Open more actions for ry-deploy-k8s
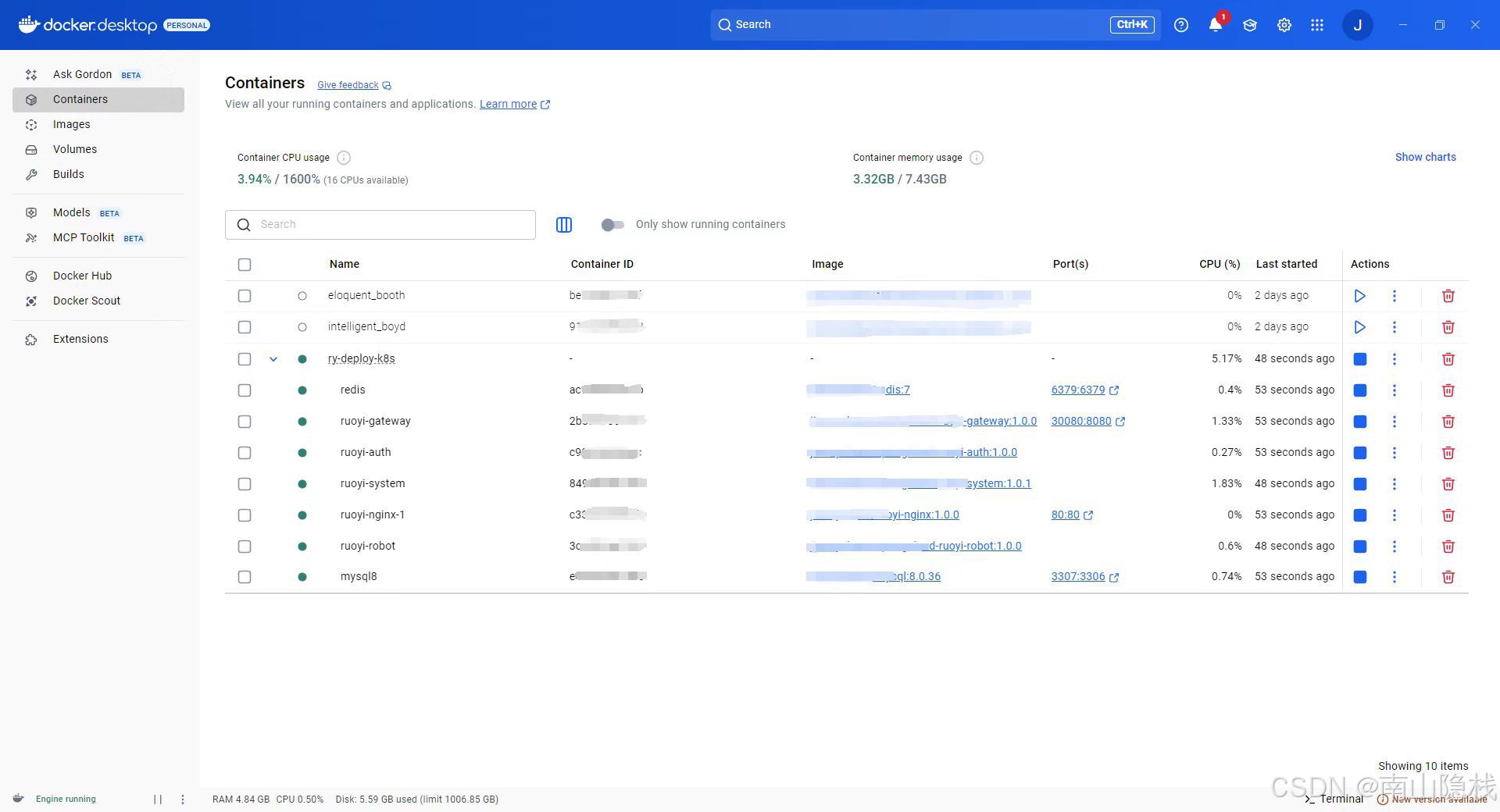Screen dimensions: 1500x812 1395,359
